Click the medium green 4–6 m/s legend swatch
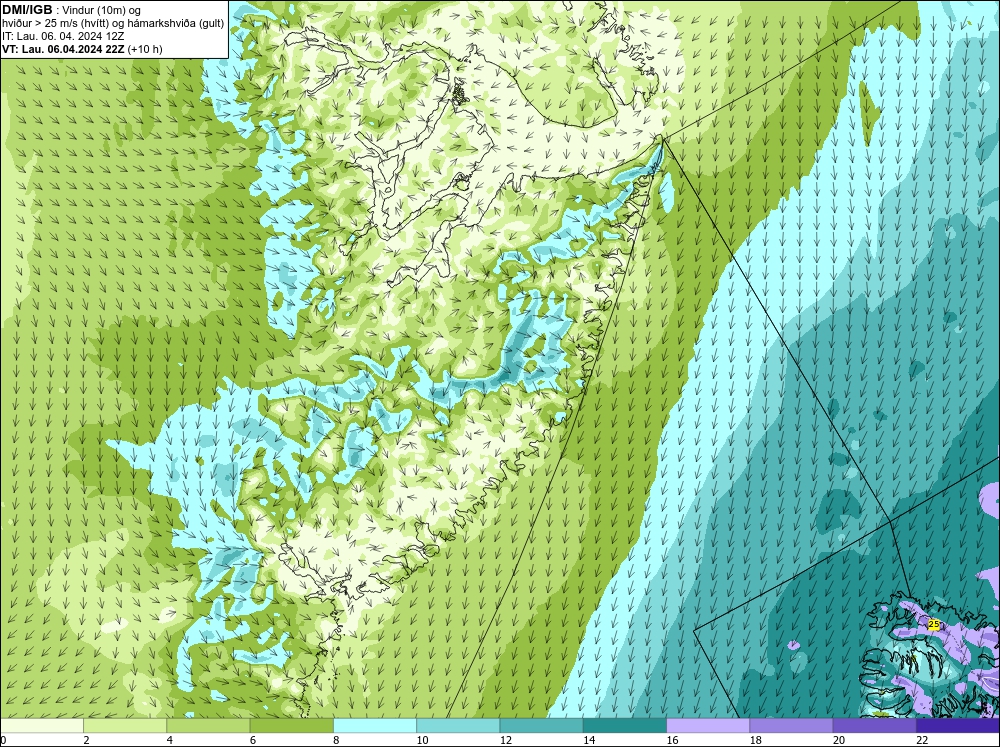The image size is (1000, 747). (x=208, y=725)
